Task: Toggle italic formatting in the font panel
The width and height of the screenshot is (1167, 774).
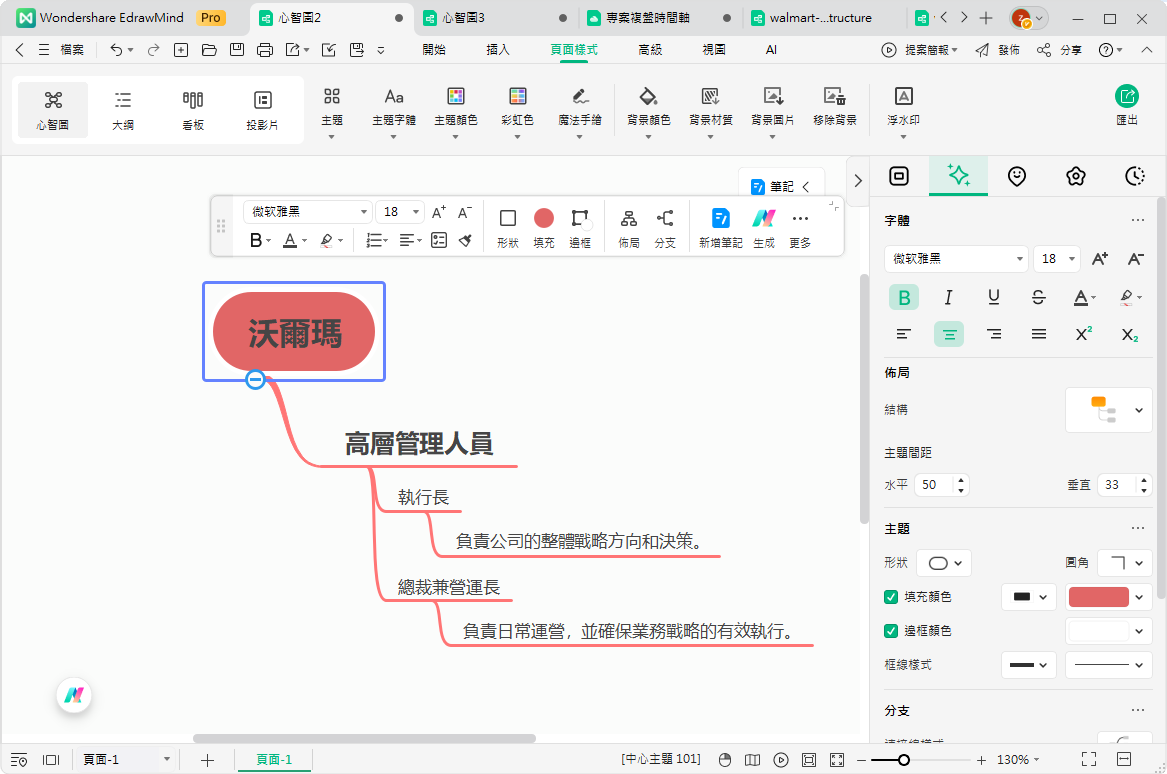Action: tap(949, 296)
